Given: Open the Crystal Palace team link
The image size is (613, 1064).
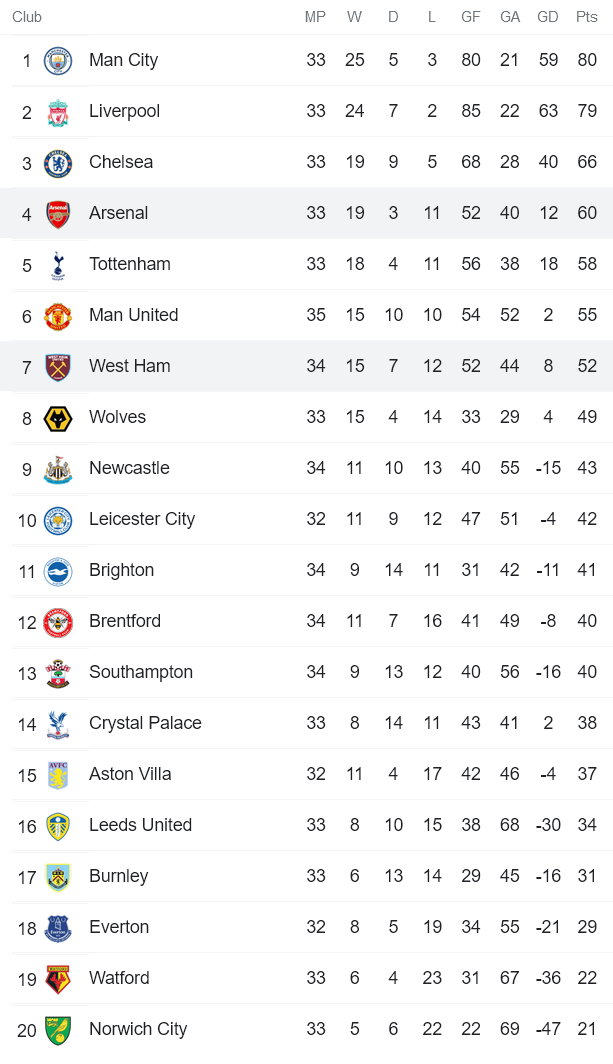Looking at the screenshot, I should coord(145,723).
